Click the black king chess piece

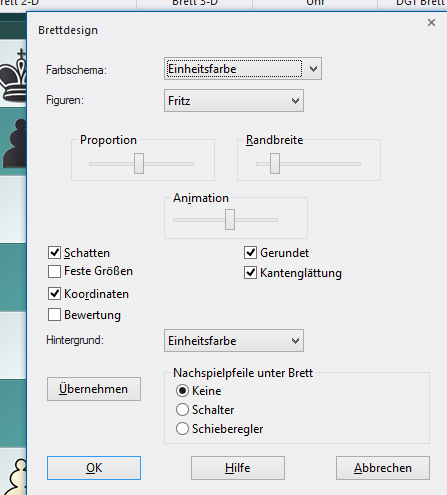click(x=13, y=75)
